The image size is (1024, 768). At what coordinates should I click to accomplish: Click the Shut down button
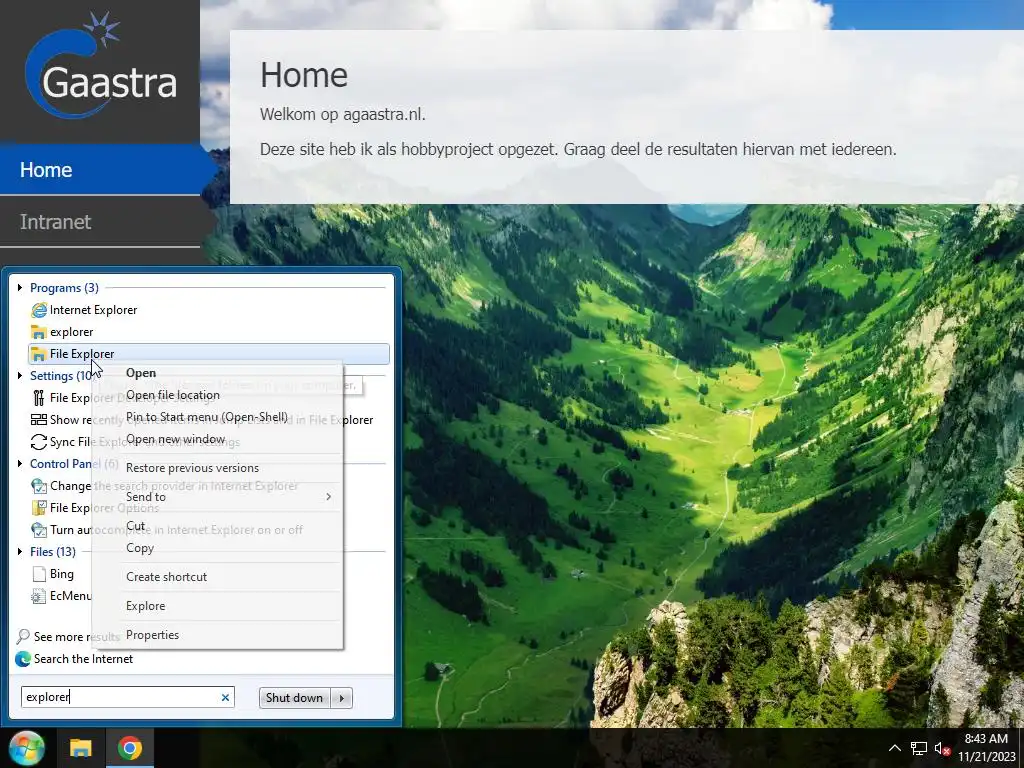click(x=295, y=697)
